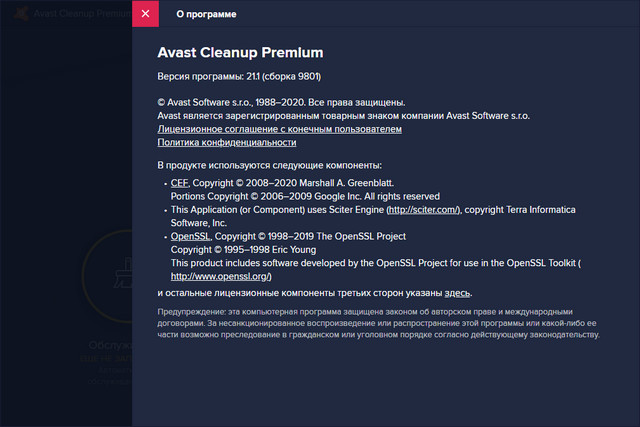The height and width of the screenshot is (427, 640).
Task: Click the здесь third-party components link
Action: [456, 293]
